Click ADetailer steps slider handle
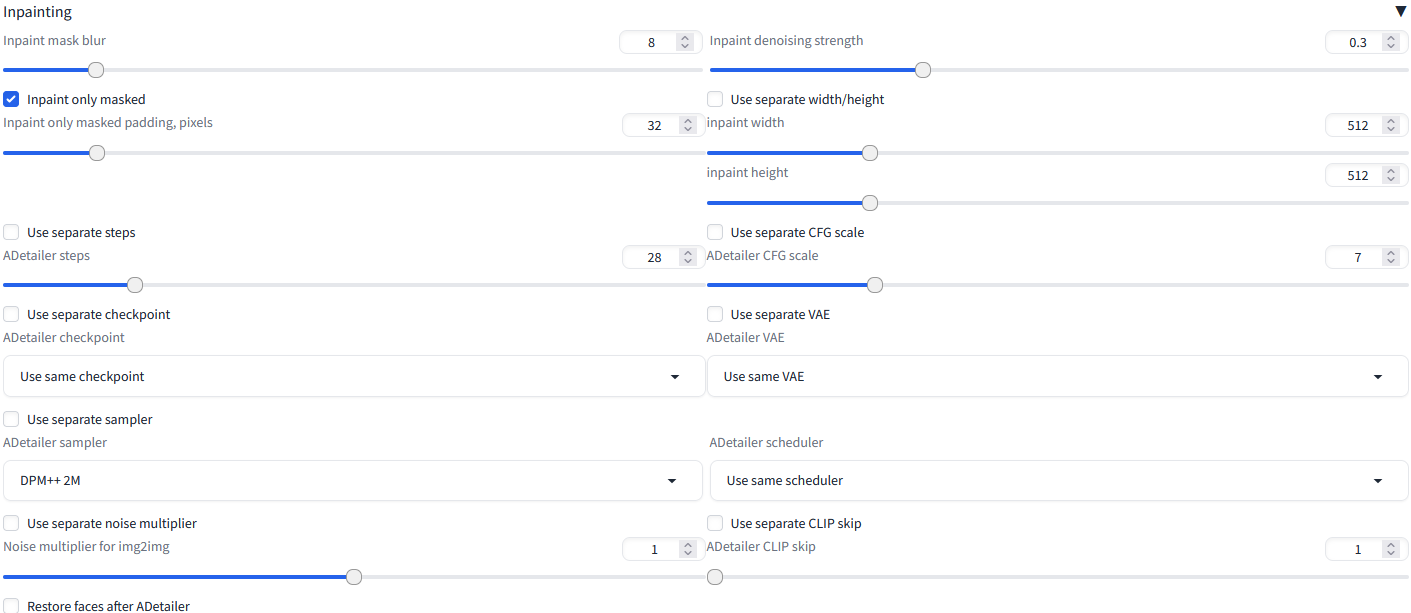The width and height of the screenshot is (1411, 613). [135, 285]
